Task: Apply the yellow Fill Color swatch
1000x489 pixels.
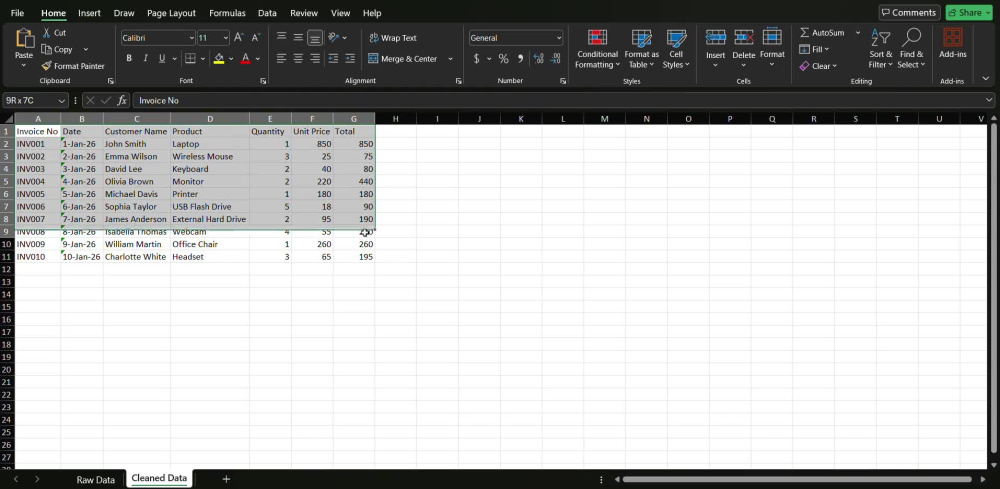Action: (x=219, y=59)
